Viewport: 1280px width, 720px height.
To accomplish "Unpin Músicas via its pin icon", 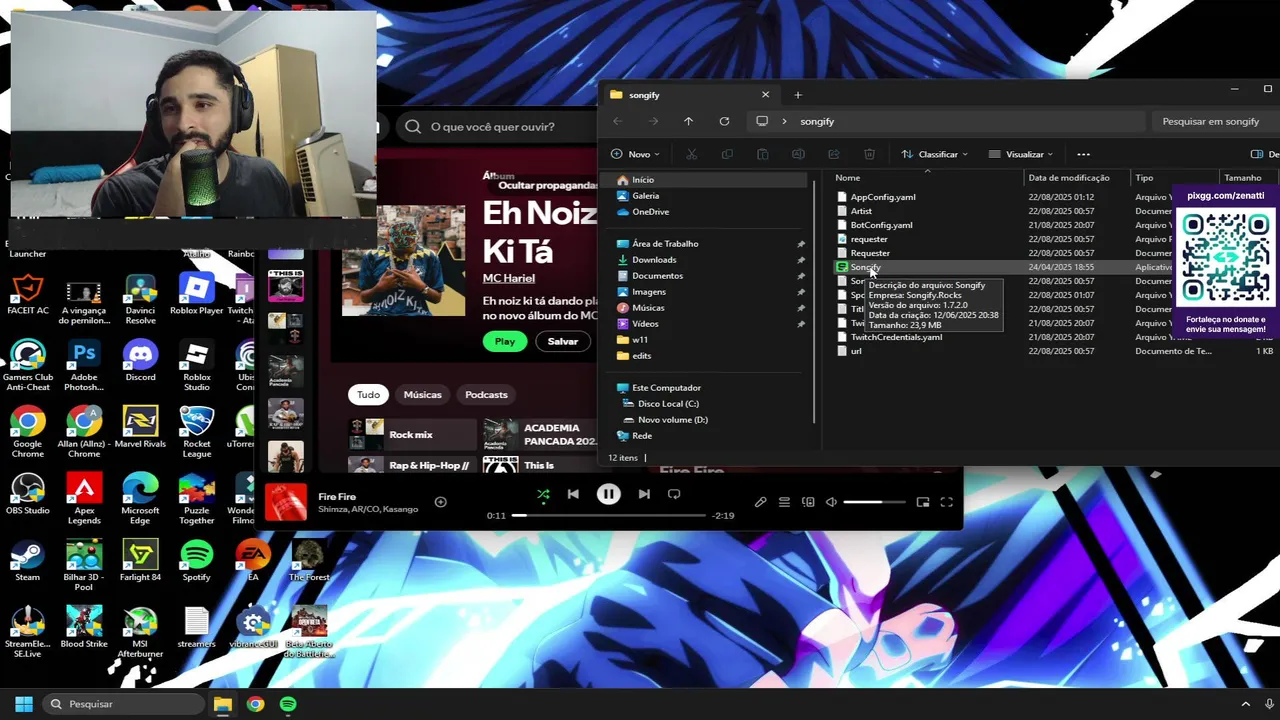I will [800, 308].
